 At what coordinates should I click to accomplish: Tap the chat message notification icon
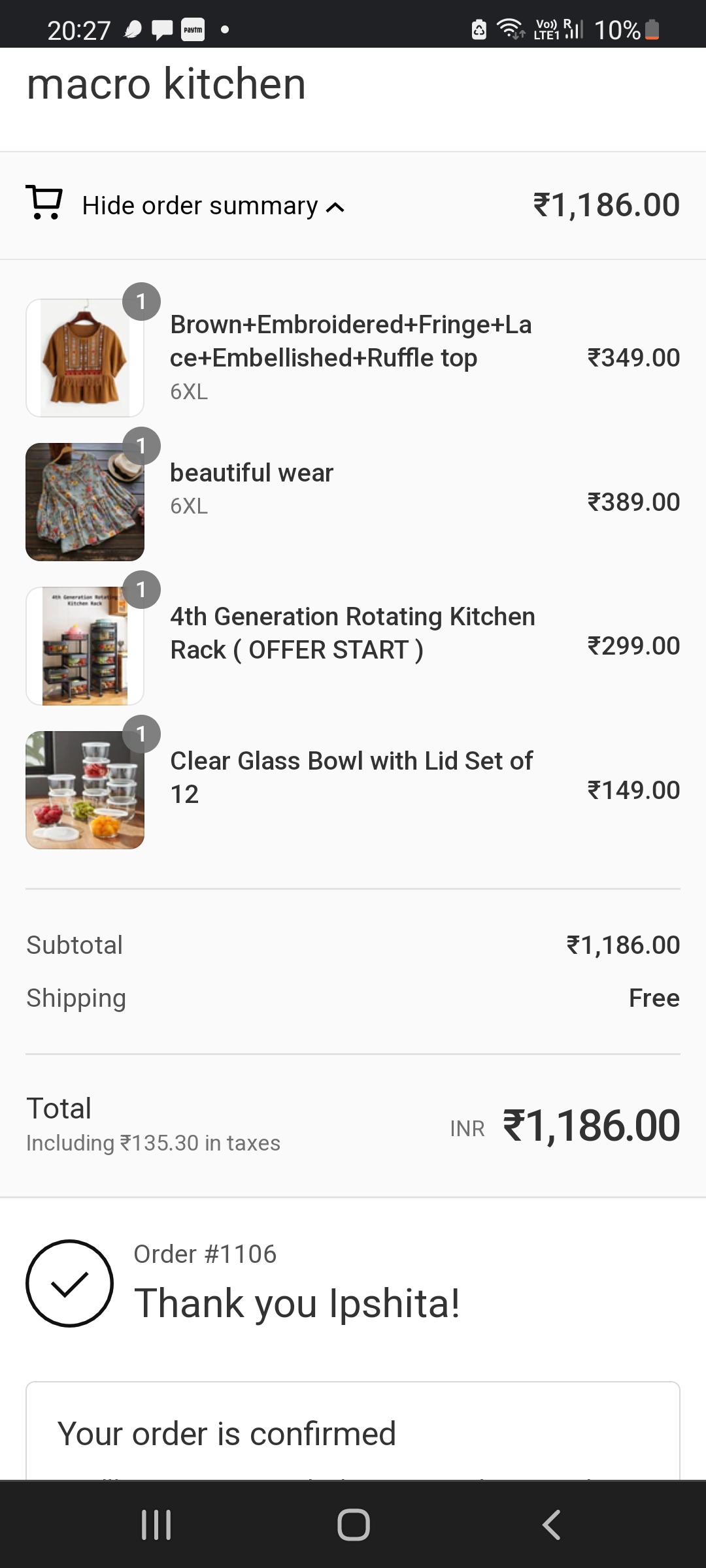pyautogui.click(x=162, y=29)
